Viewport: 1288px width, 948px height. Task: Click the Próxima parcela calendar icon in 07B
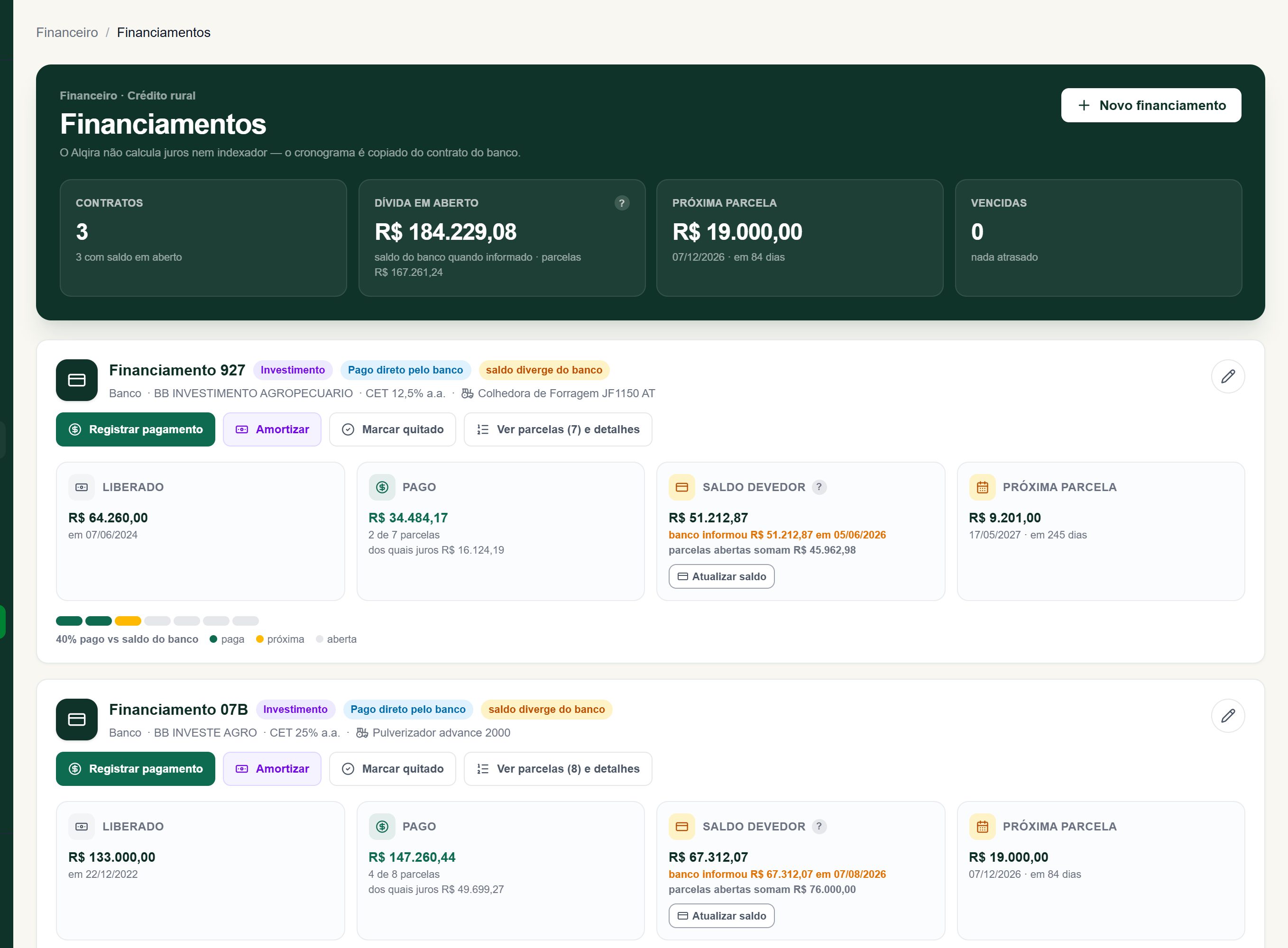click(982, 826)
